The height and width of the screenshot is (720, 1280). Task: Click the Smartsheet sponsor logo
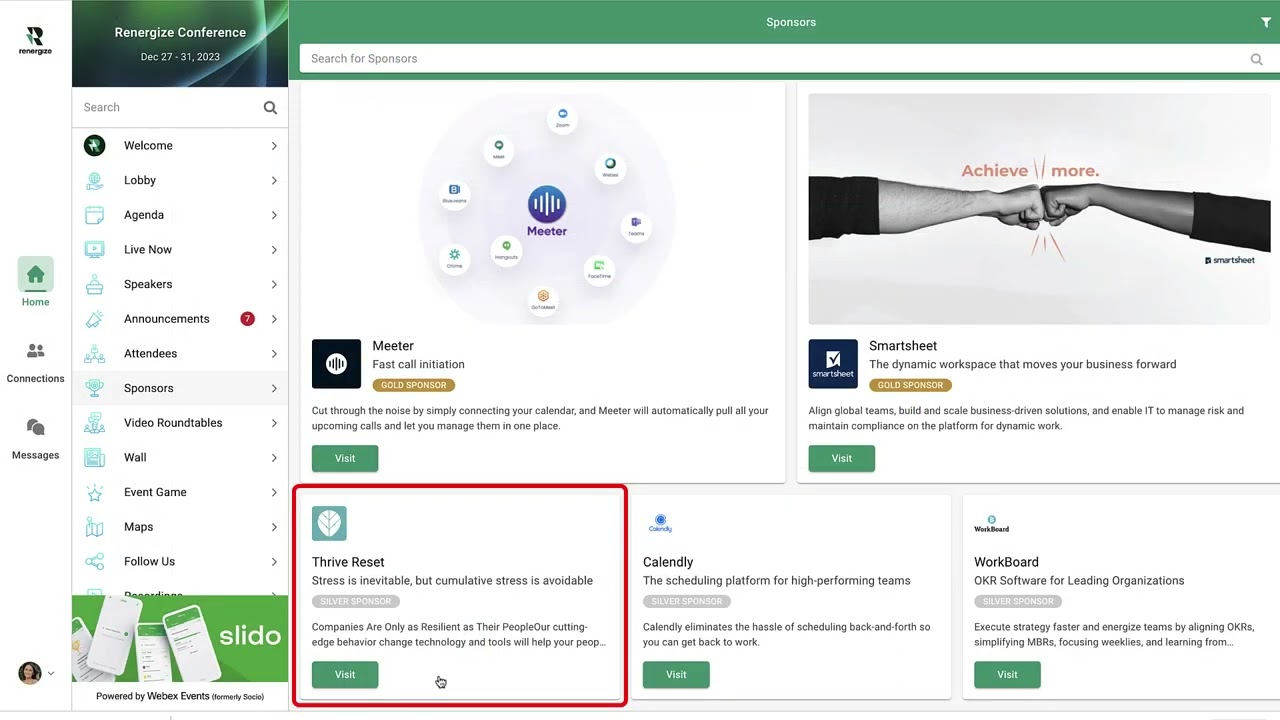(x=833, y=364)
